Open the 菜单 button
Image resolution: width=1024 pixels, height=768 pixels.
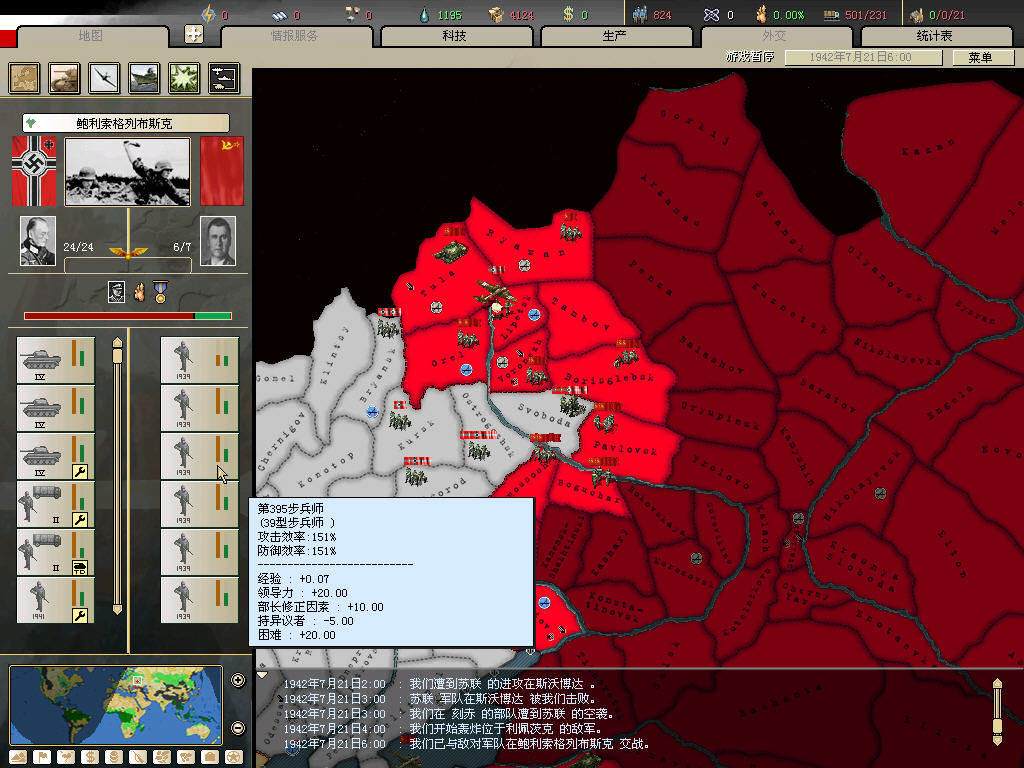tap(983, 57)
